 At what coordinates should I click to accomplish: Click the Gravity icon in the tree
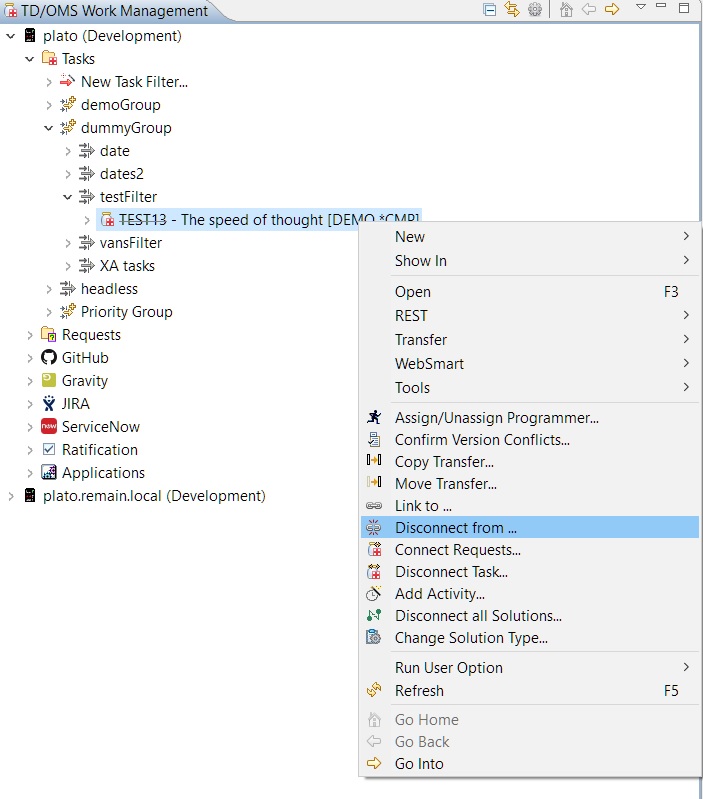click(49, 381)
